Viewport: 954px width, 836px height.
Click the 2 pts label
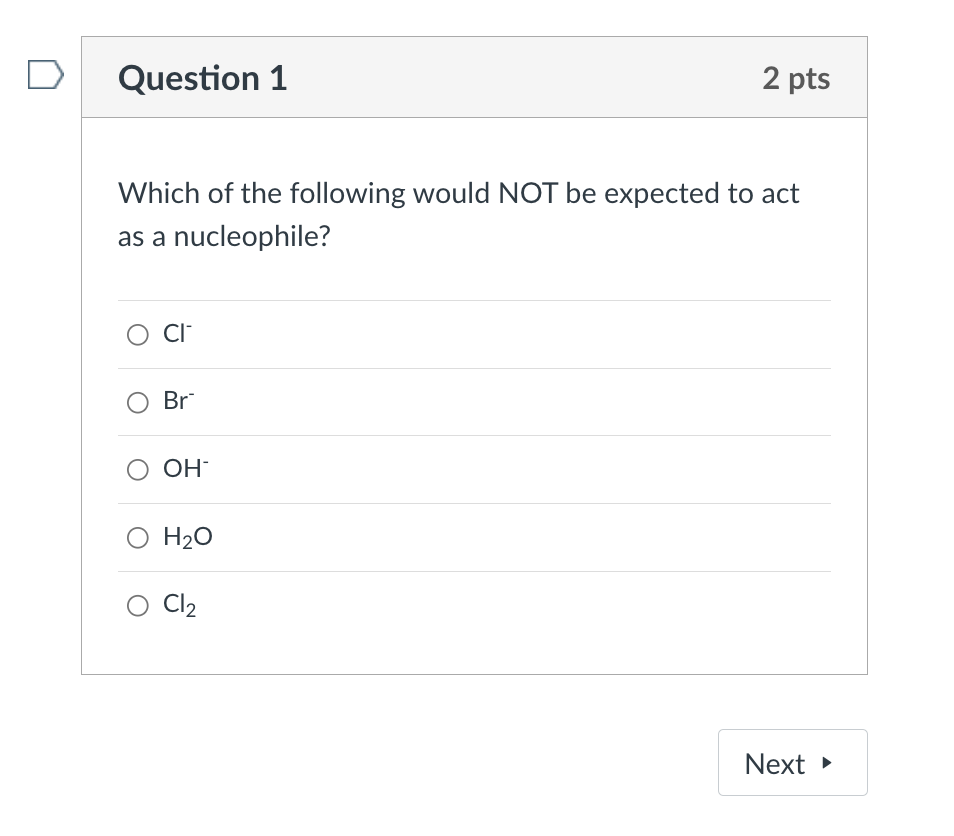(x=796, y=78)
